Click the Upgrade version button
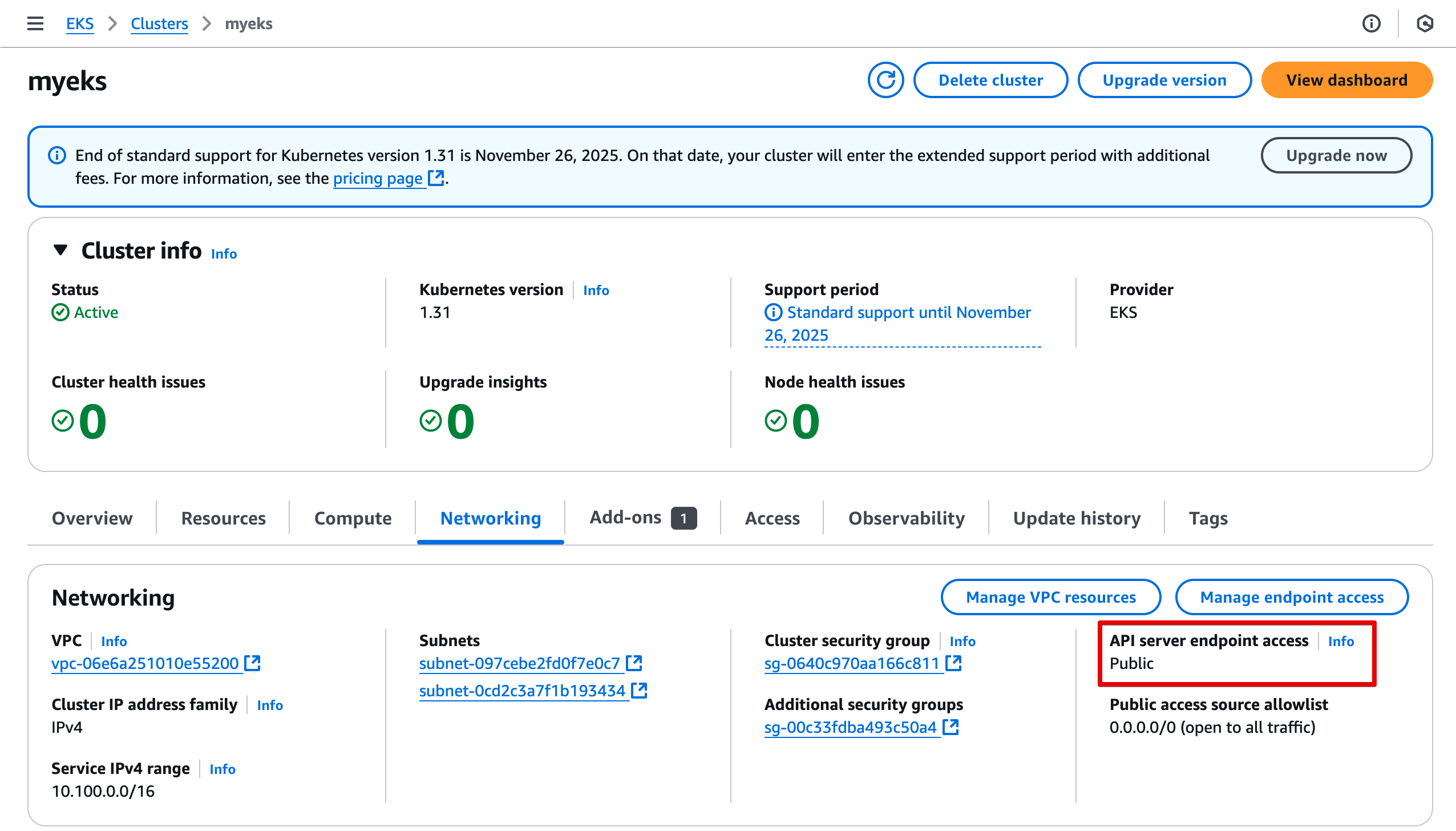The width and height of the screenshot is (1456, 831). pos(1164,80)
